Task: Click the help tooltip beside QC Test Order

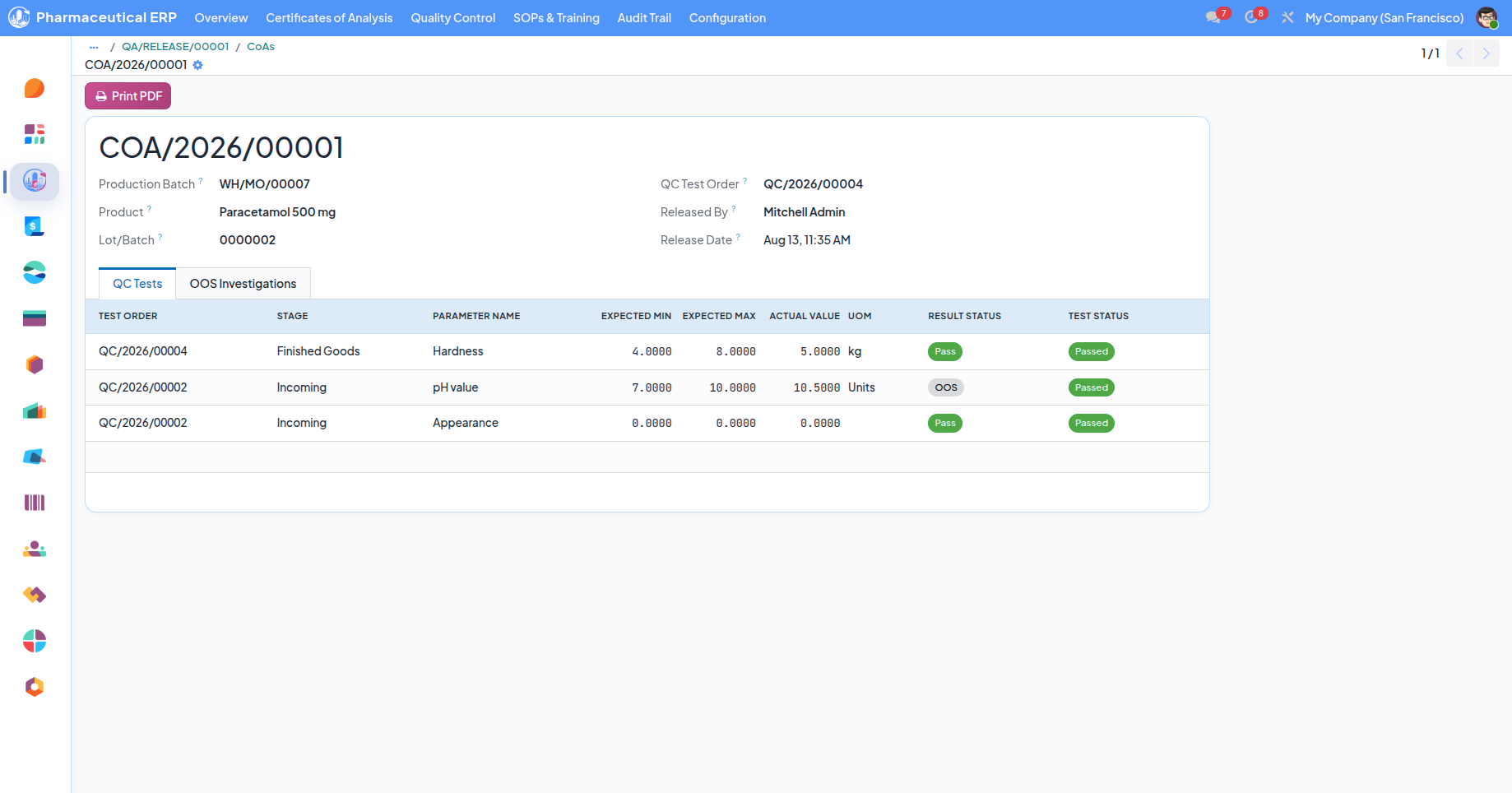Action: [x=745, y=180]
